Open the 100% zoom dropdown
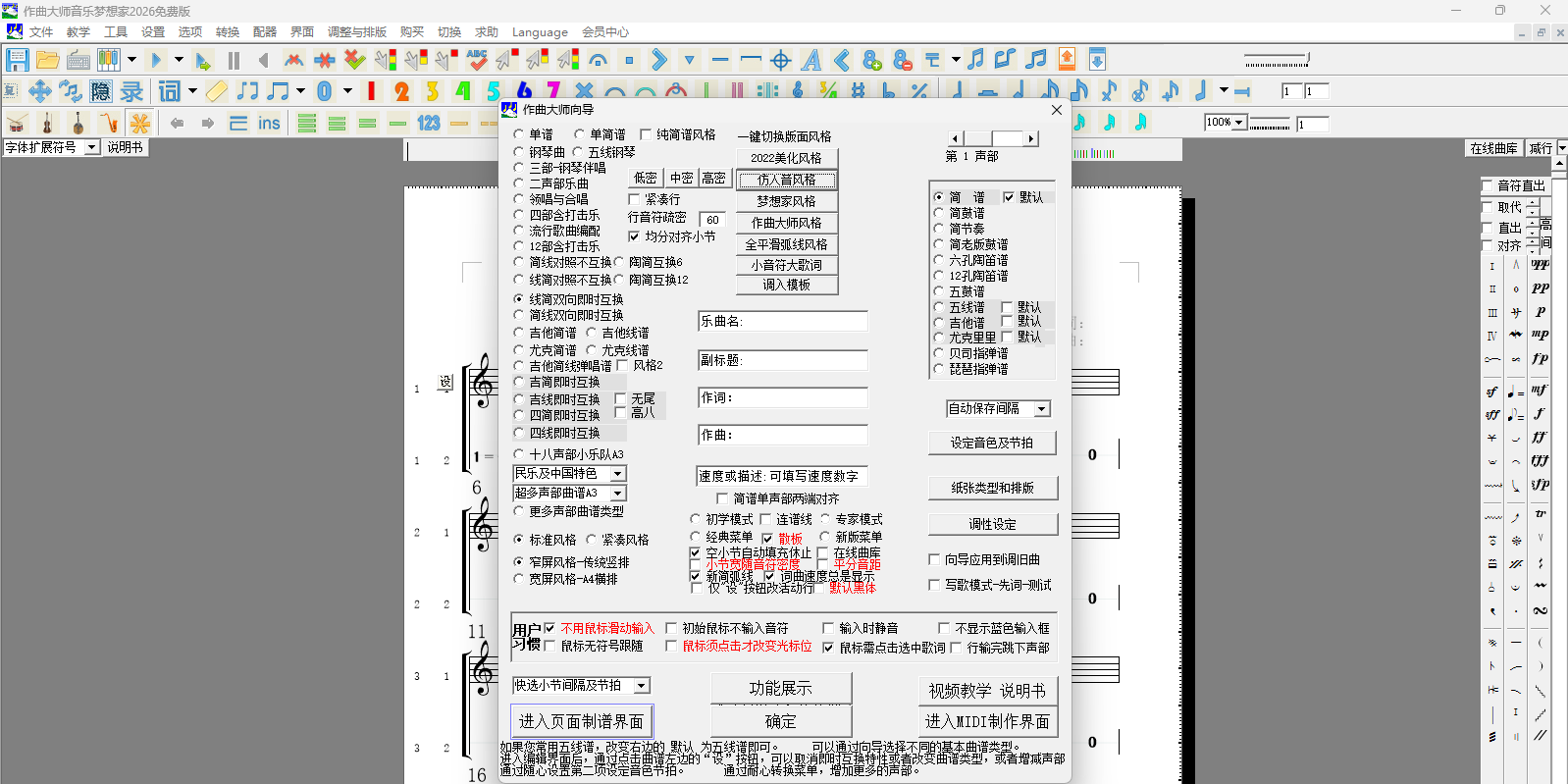 point(1239,123)
